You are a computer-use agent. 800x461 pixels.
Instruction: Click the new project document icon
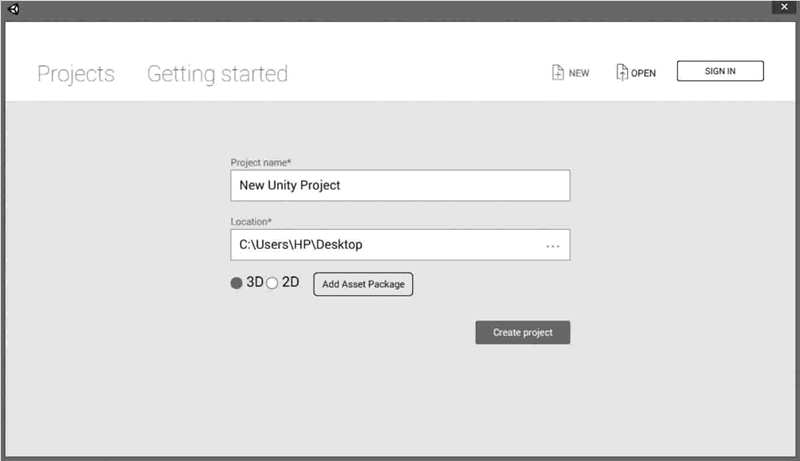click(558, 72)
